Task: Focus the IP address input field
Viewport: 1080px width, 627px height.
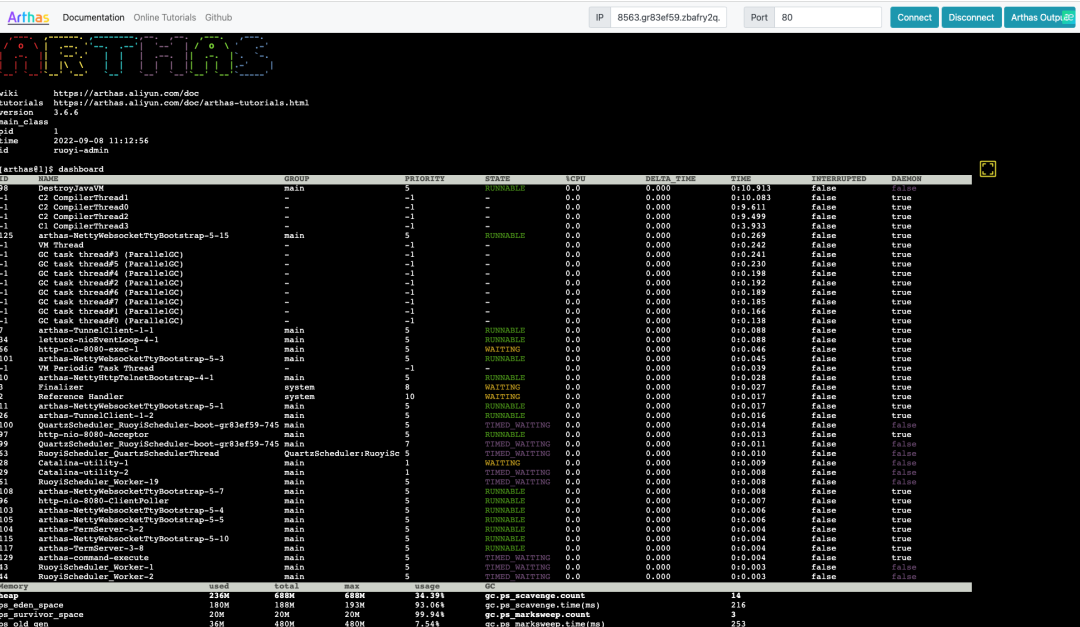Action: [x=668, y=17]
